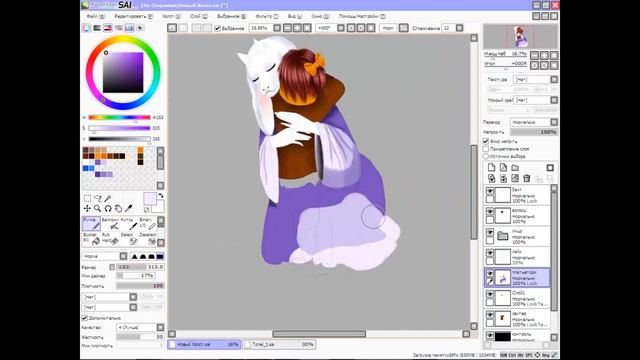Image resolution: width=640 pixels, height=360 pixels.
Task: Choose the airbrush tool
Action: 110,224
